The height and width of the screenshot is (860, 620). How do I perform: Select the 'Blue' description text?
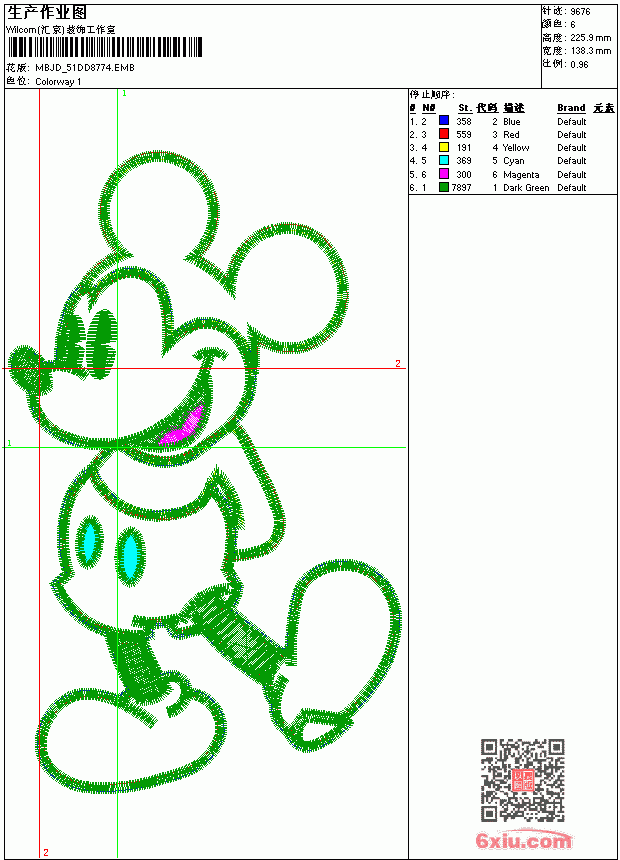[511, 122]
